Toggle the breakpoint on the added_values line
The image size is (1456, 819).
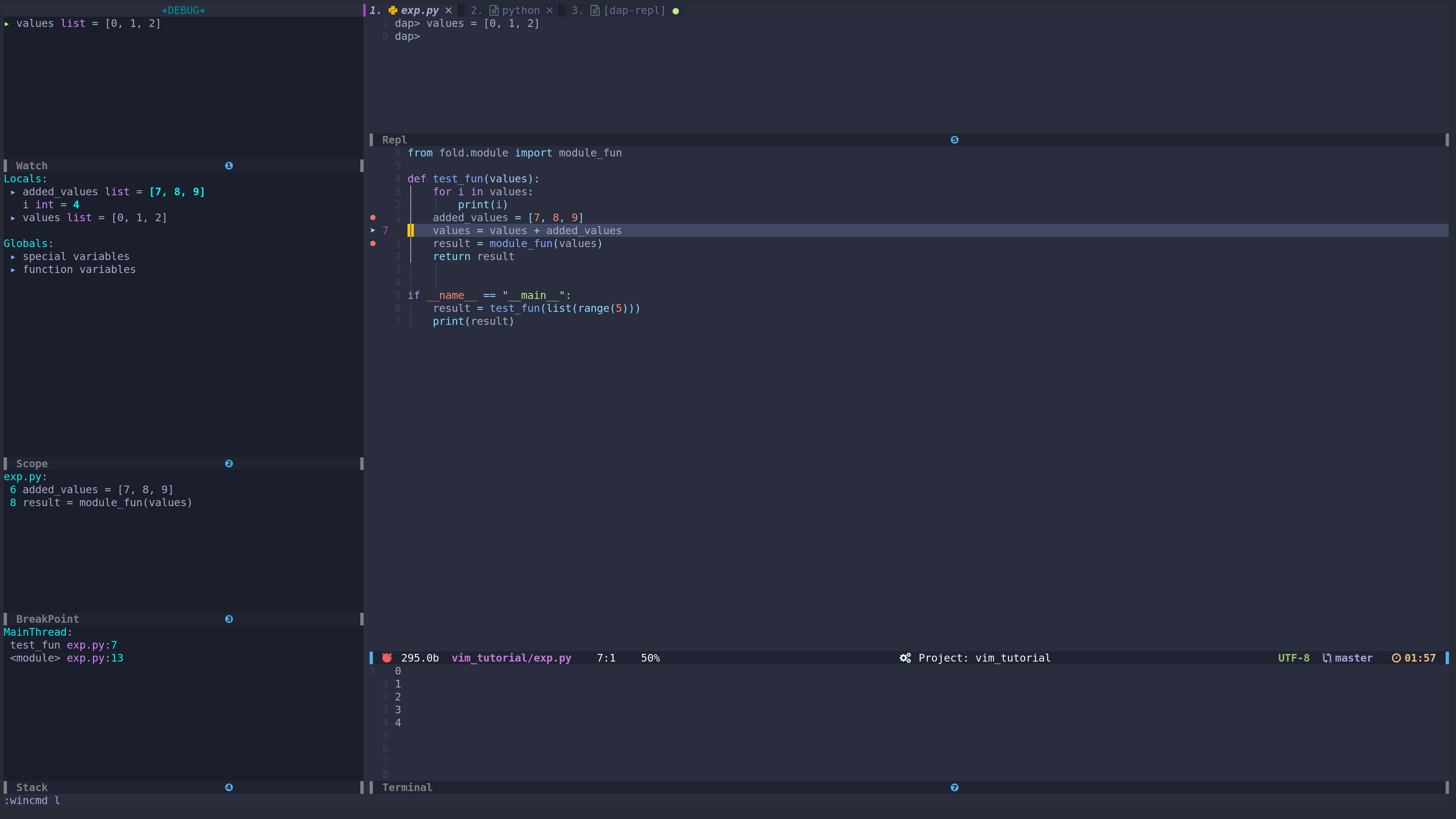pyautogui.click(x=373, y=218)
